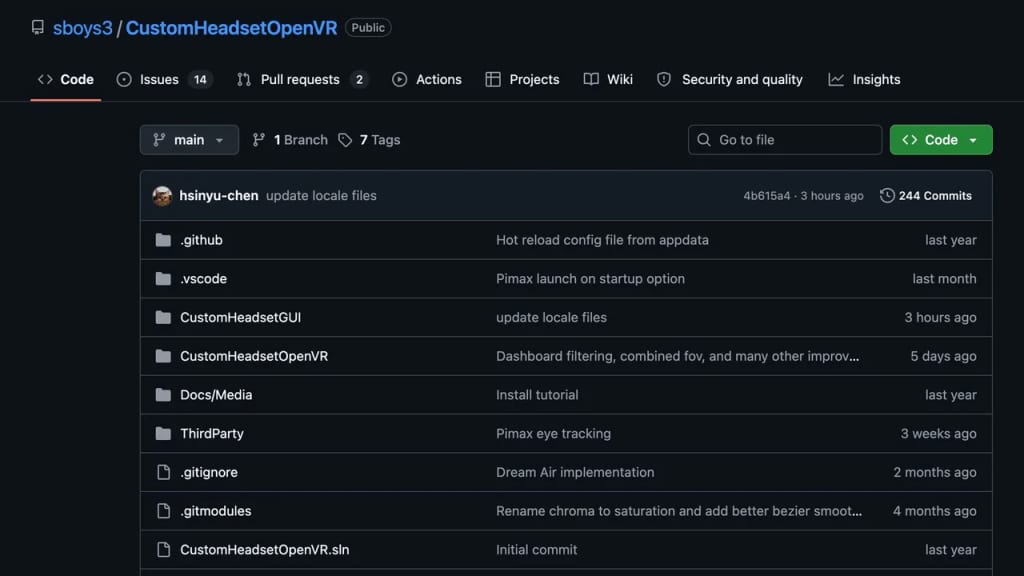Viewport: 1024px width, 576px height.
Task: Open commit 'Install tutorial'
Action: [537, 395]
